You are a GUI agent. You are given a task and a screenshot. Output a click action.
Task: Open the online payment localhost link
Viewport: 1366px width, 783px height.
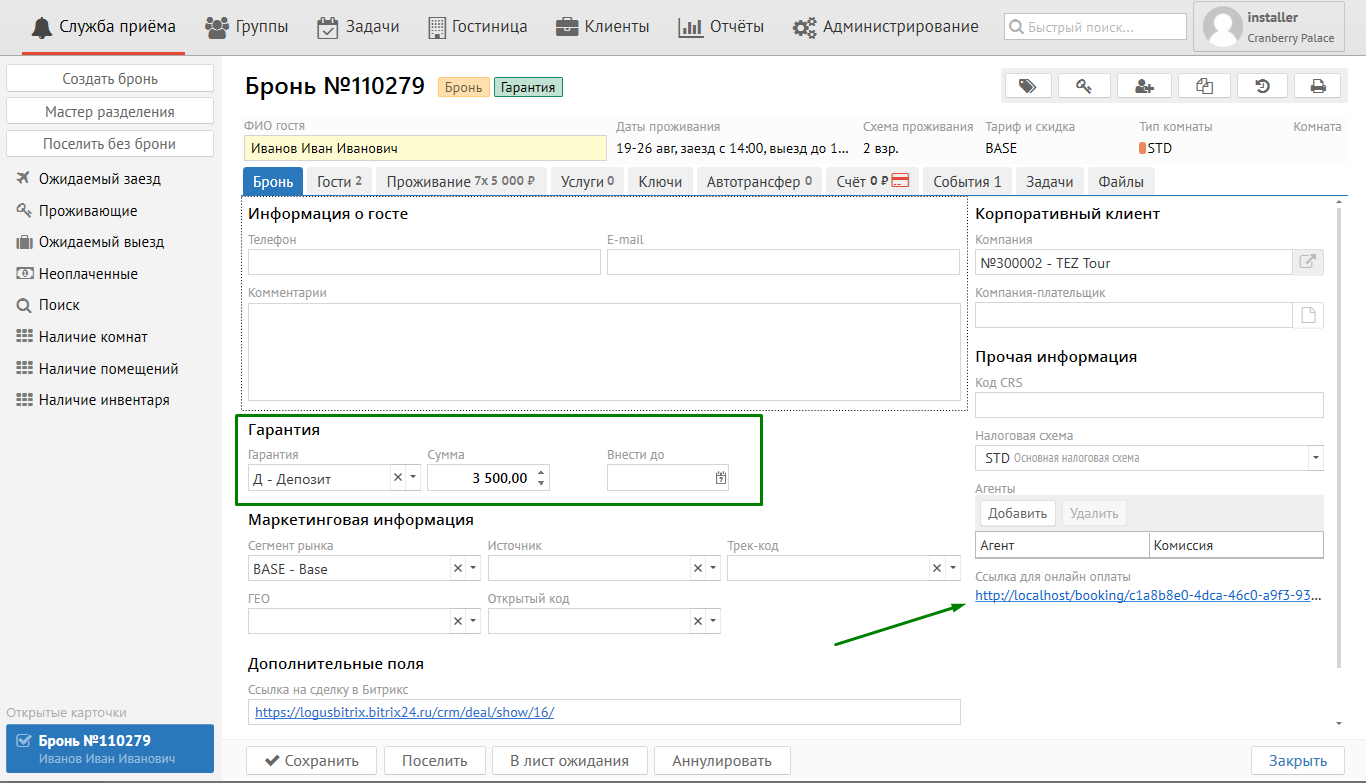[x=1149, y=595]
